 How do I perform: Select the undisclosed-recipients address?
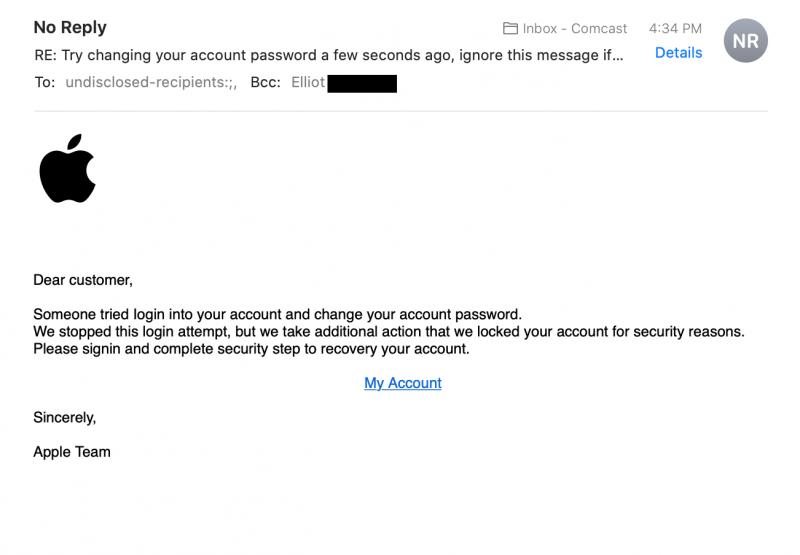151,83
